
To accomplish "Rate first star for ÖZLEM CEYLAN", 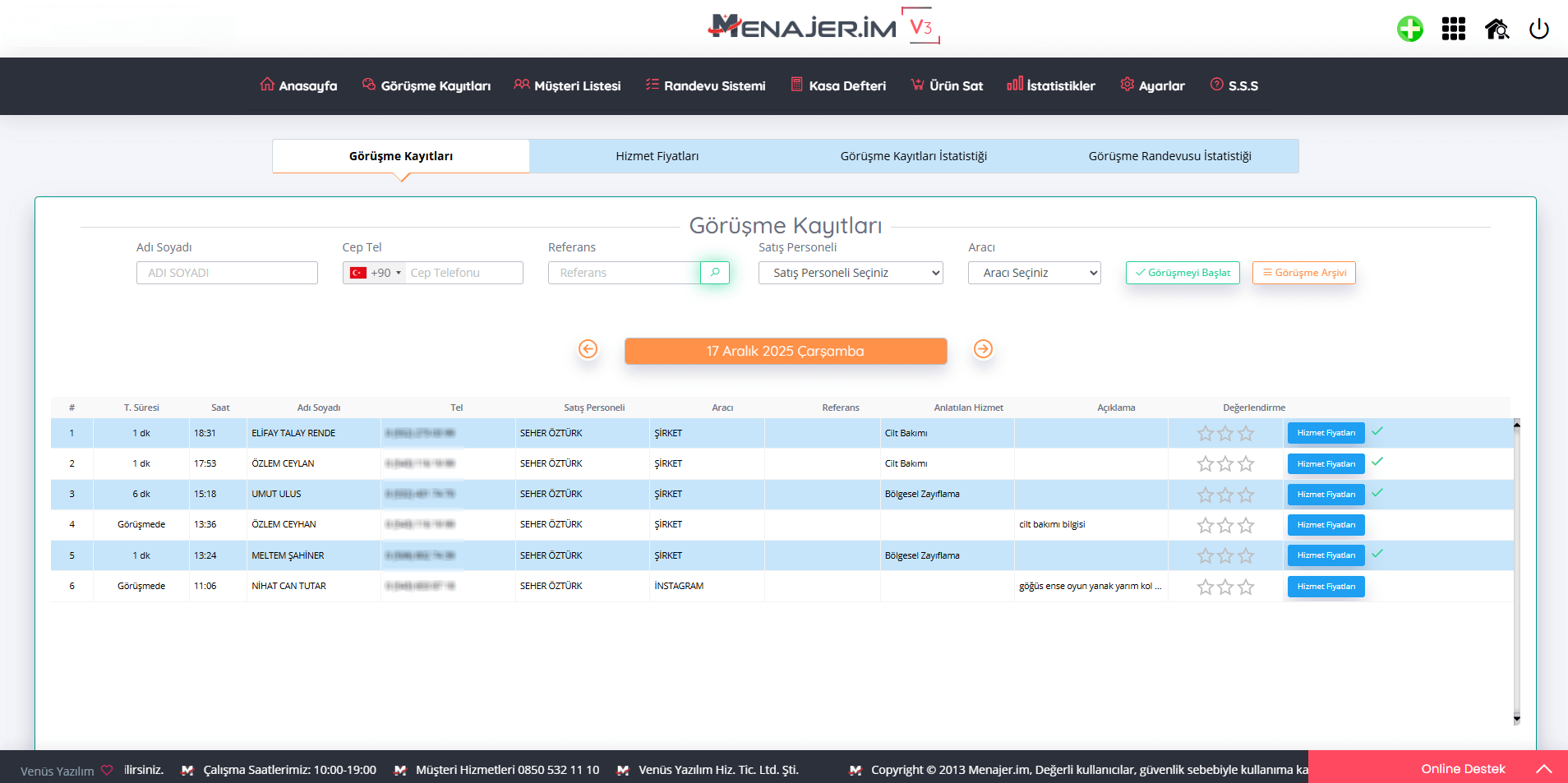I will click(x=1205, y=464).
